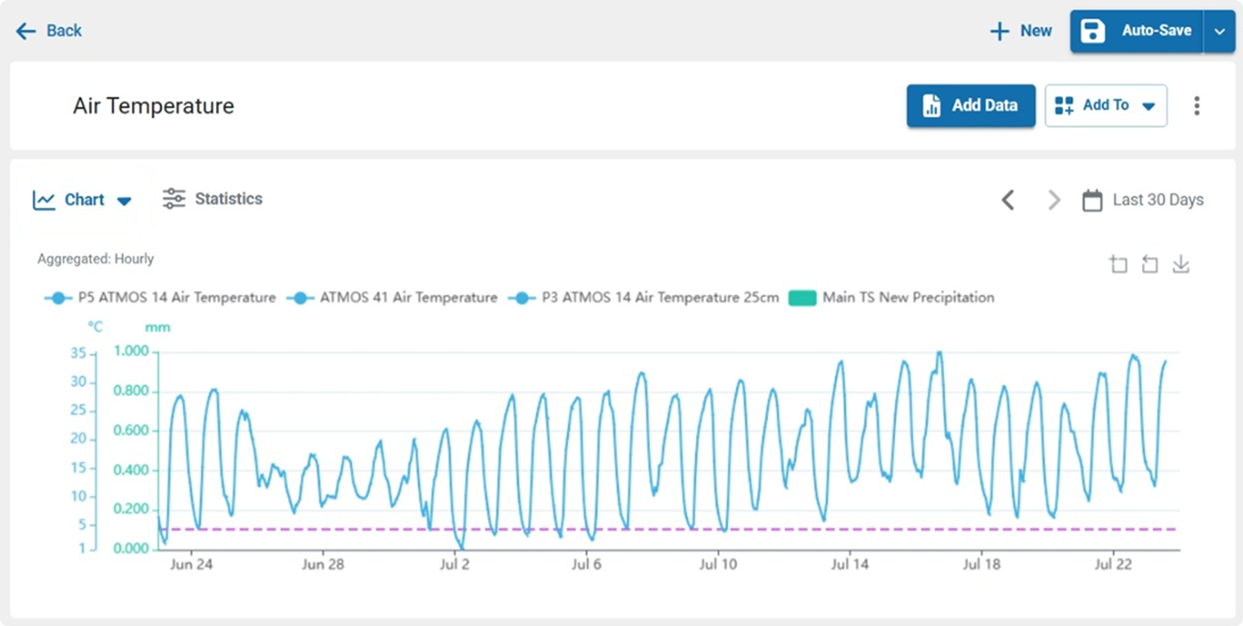
Task: Go to the previous date range arrow
Action: point(1008,200)
